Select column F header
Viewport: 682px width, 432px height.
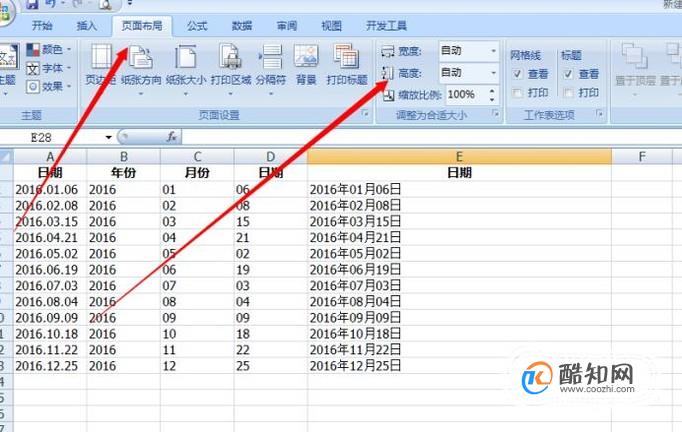point(642,157)
